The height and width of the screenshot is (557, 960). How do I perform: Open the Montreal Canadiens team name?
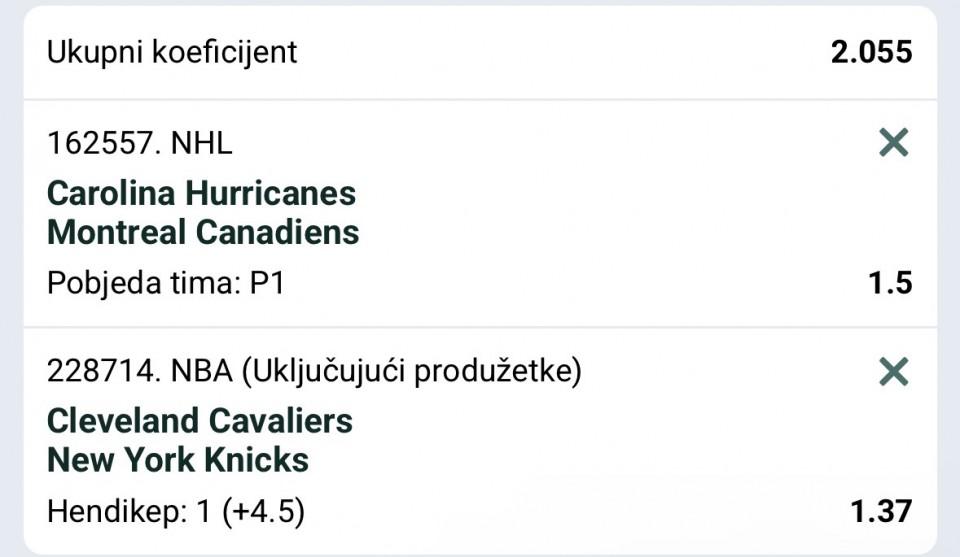(203, 233)
